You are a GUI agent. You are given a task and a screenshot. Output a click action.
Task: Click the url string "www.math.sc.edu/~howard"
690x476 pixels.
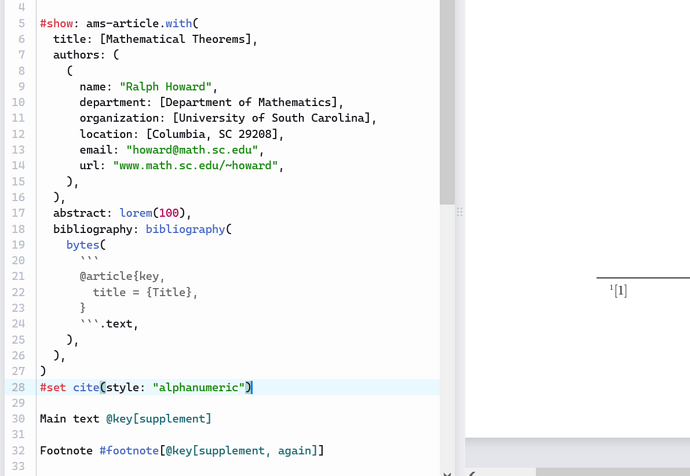coord(198,166)
